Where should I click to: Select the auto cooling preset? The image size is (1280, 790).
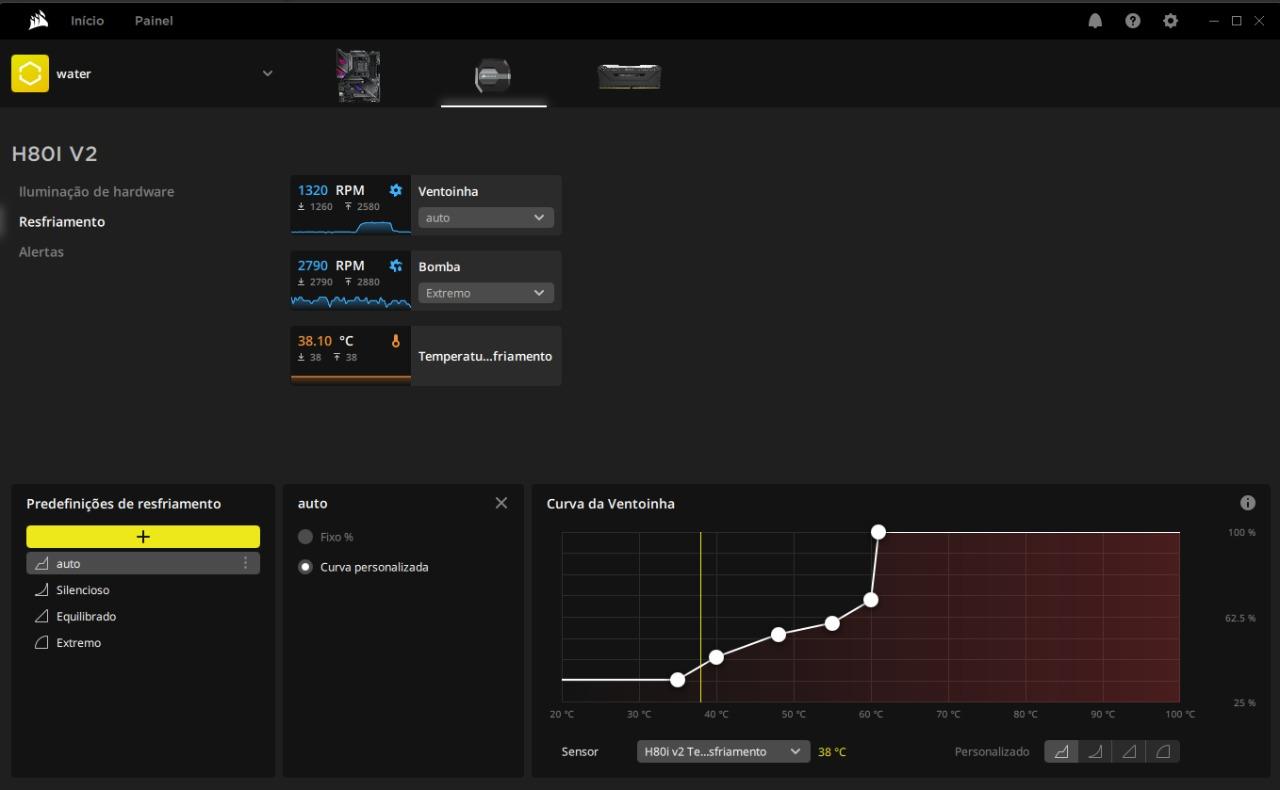(x=143, y=564)
